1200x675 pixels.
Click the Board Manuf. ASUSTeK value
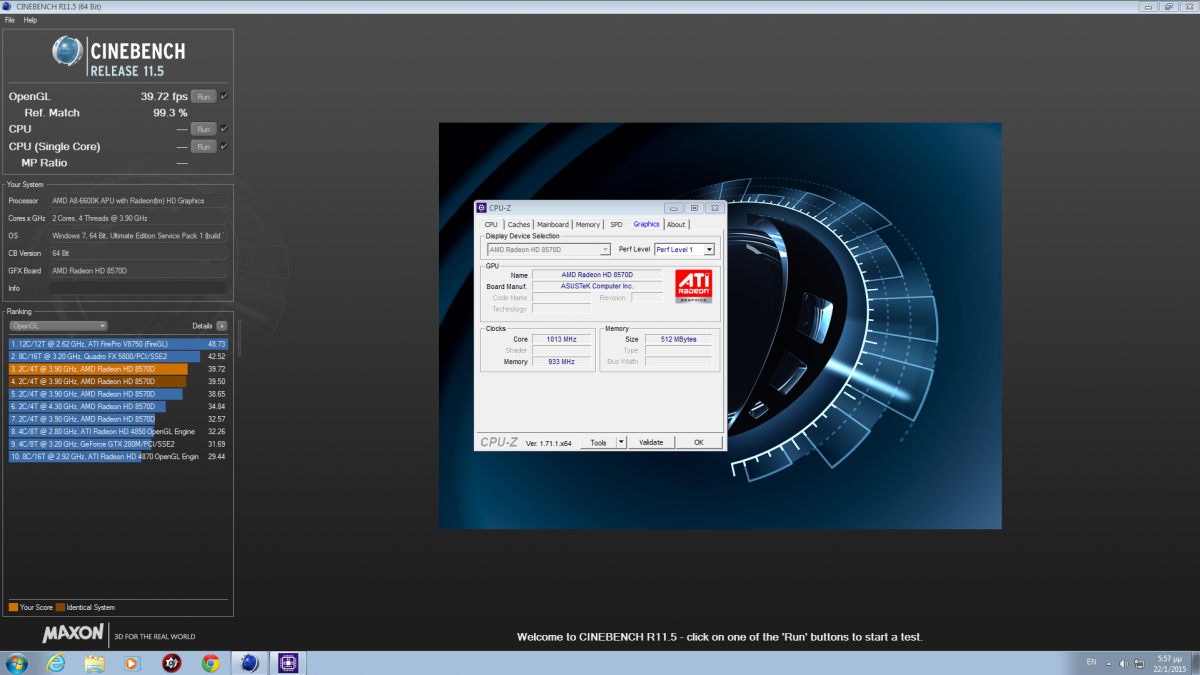click(x=597, y=286)
